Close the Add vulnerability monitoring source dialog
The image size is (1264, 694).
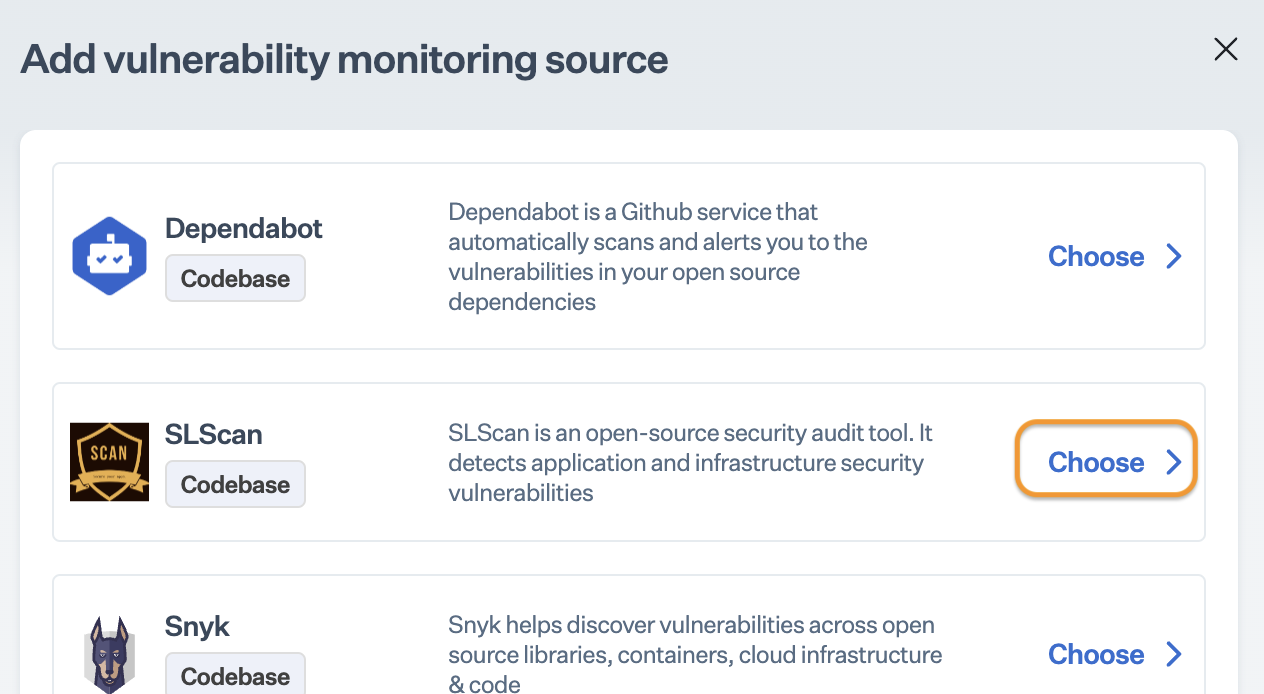click(x=1226, y=49)
